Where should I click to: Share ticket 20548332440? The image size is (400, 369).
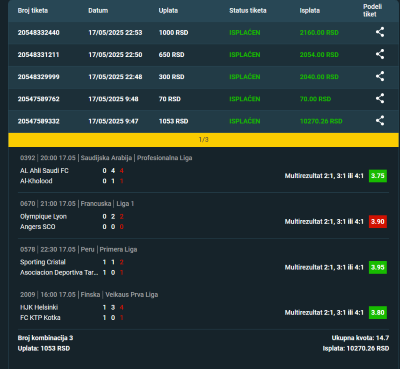coord(380,32)
